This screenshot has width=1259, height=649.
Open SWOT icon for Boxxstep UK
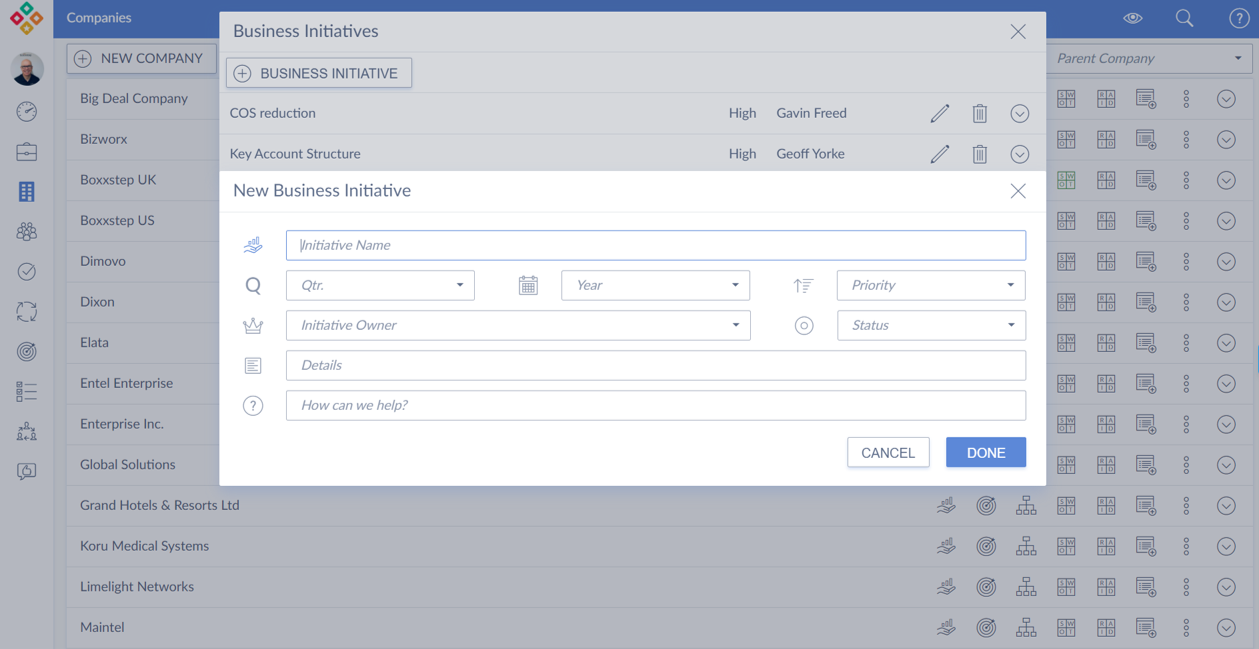(x=1066, y=180)
